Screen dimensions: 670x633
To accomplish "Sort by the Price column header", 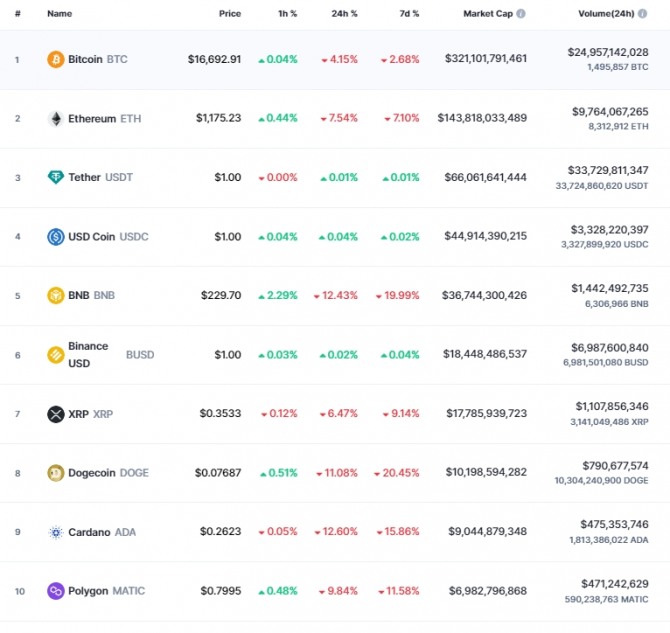I will pyautogui.click(x=230, y=14).
